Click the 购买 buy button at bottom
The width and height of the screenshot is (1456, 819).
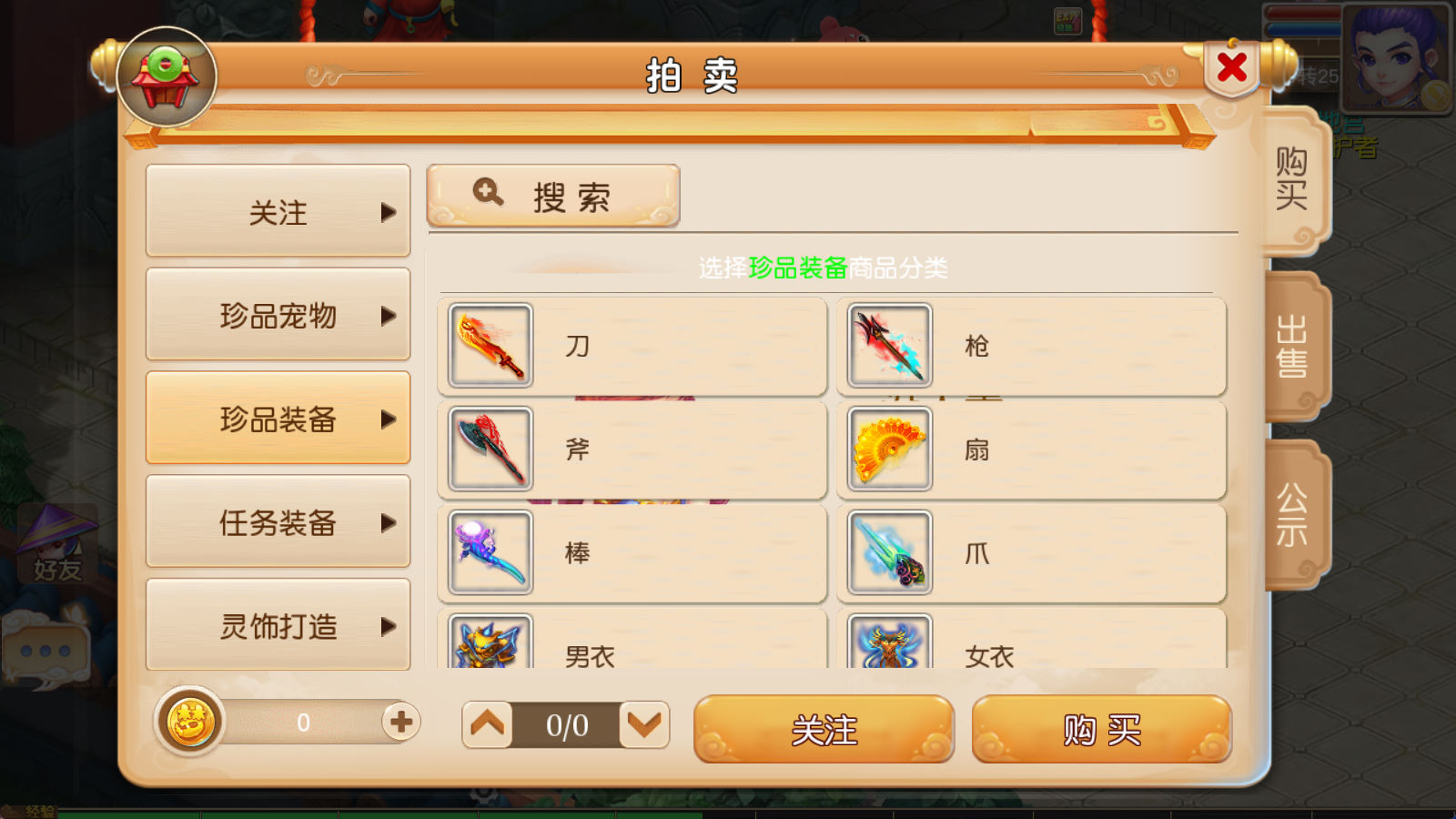[1102, 729]
